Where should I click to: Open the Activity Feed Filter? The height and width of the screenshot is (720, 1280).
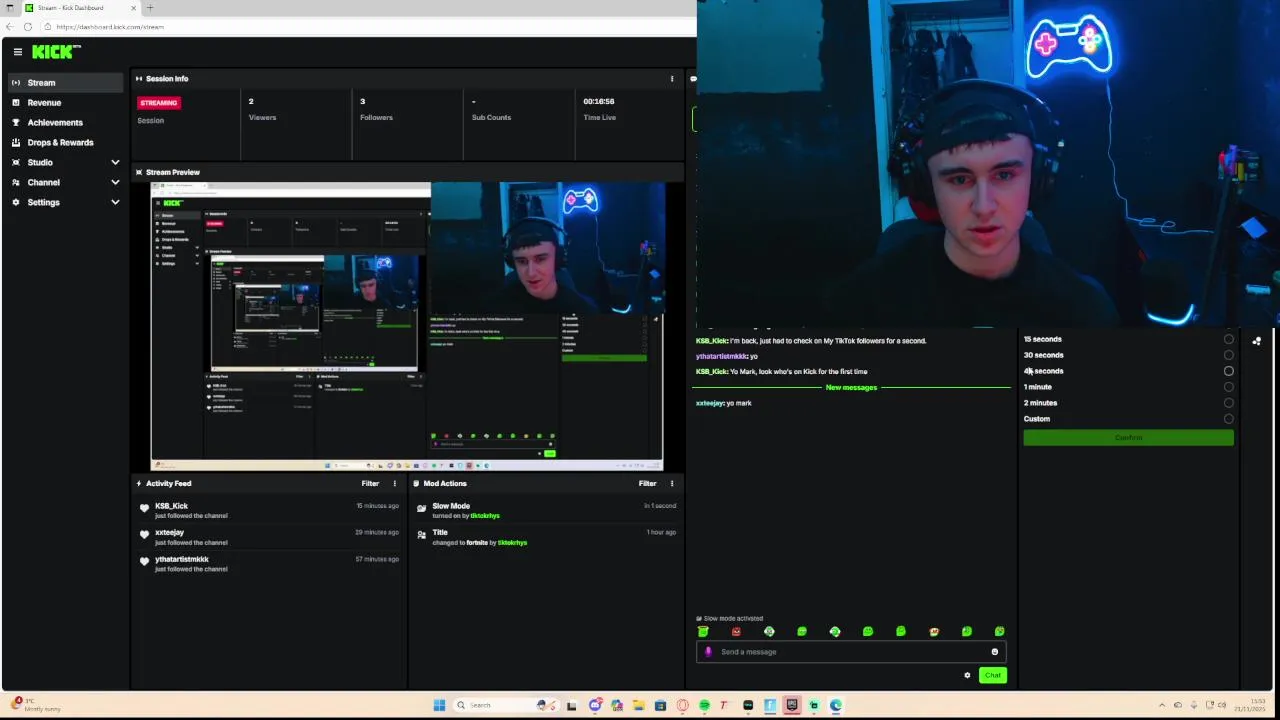(x=370, y=484)
